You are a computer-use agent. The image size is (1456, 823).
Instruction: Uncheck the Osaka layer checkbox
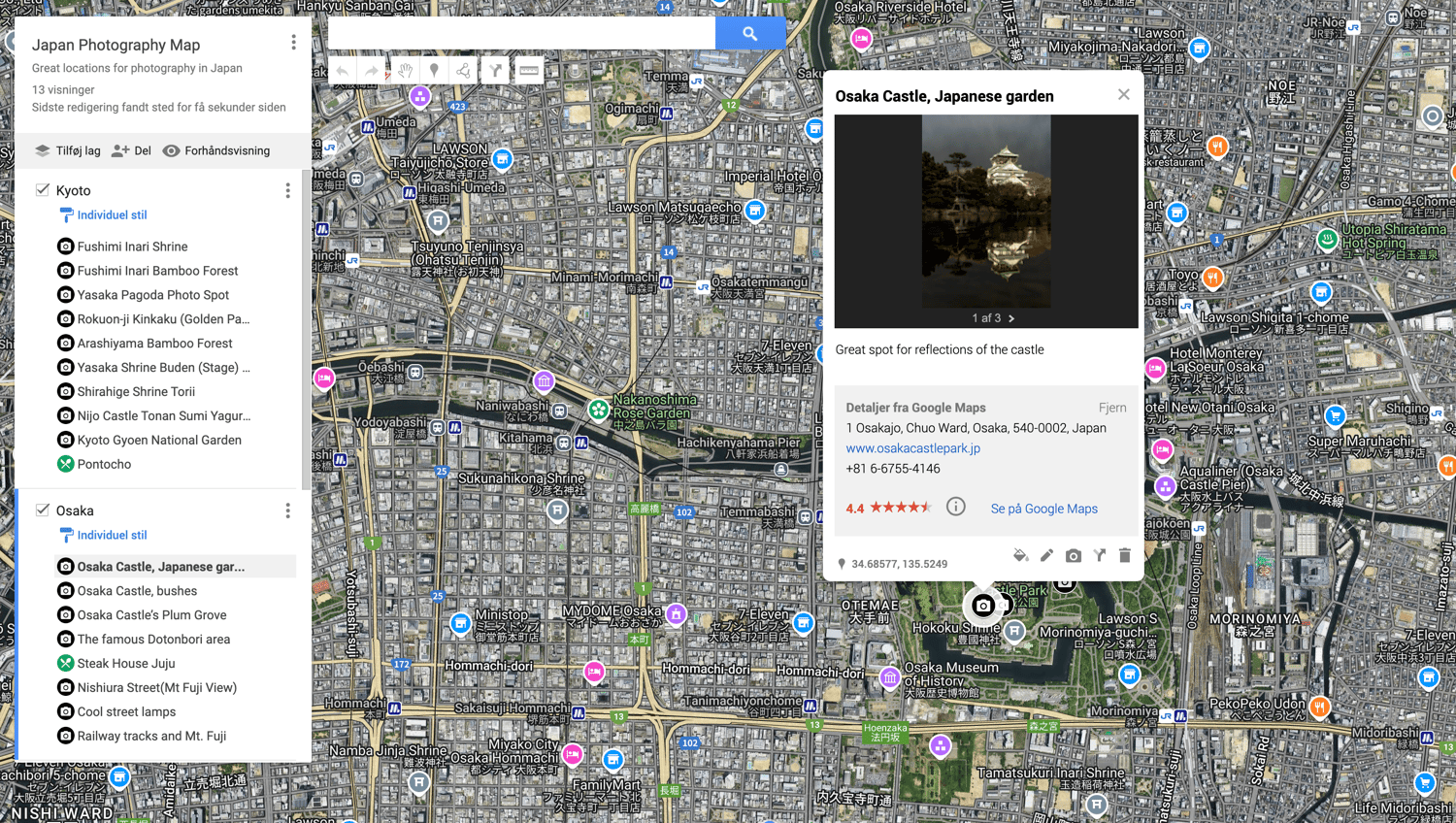43,510
